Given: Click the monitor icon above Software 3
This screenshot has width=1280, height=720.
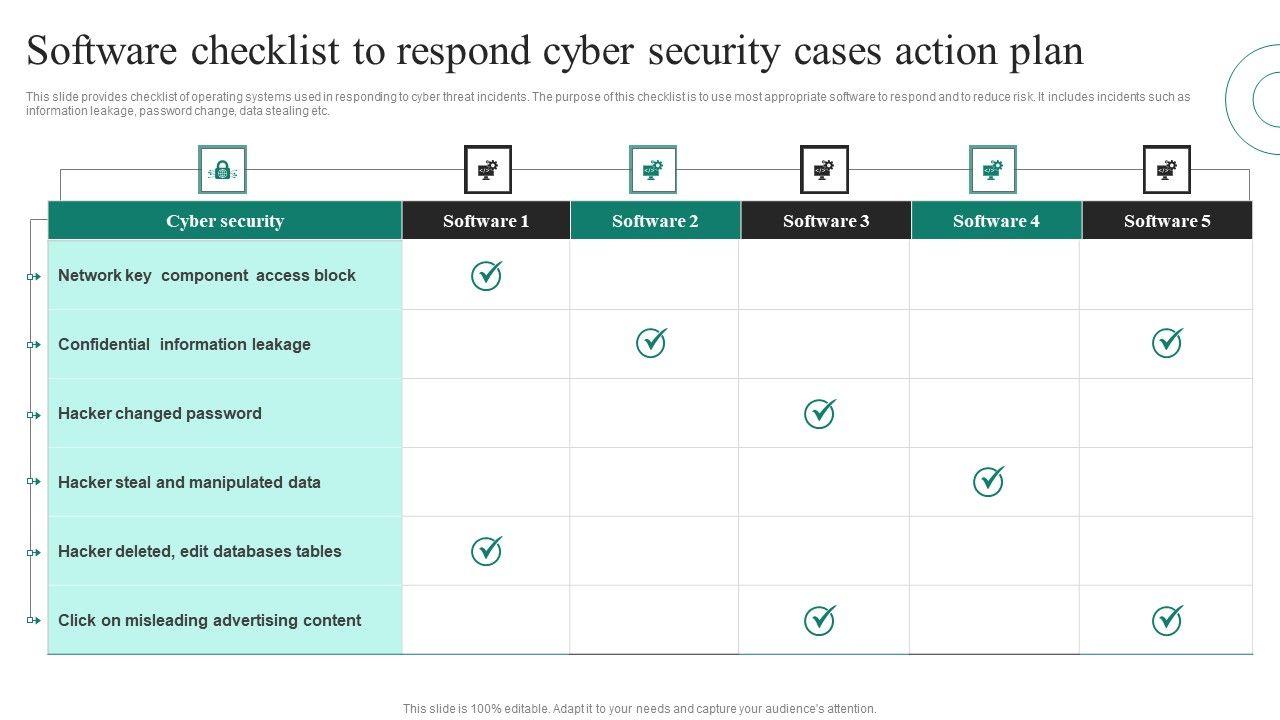Looking at the screenshot, I should click(824, 170).
